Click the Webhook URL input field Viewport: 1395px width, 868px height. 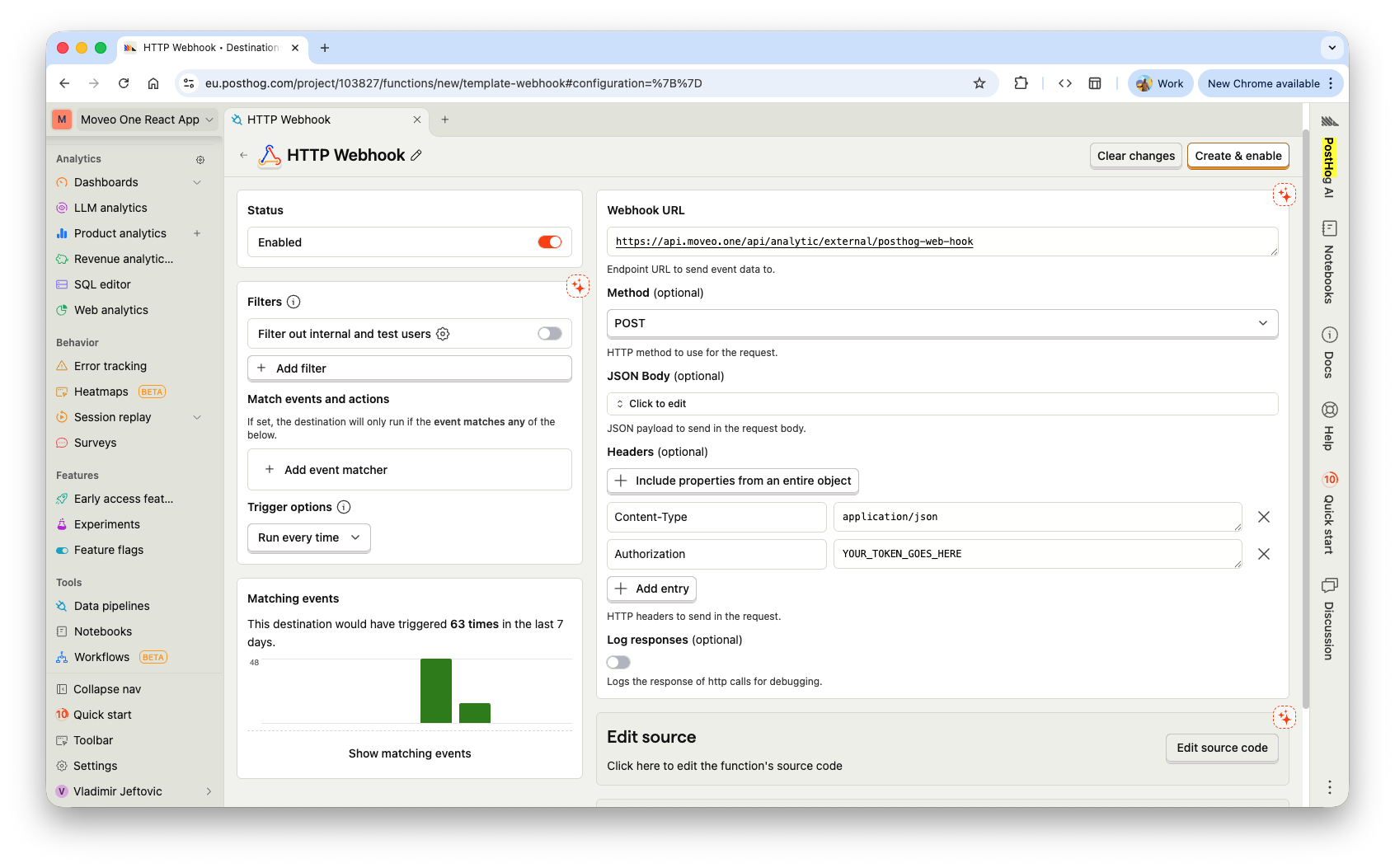942,242
